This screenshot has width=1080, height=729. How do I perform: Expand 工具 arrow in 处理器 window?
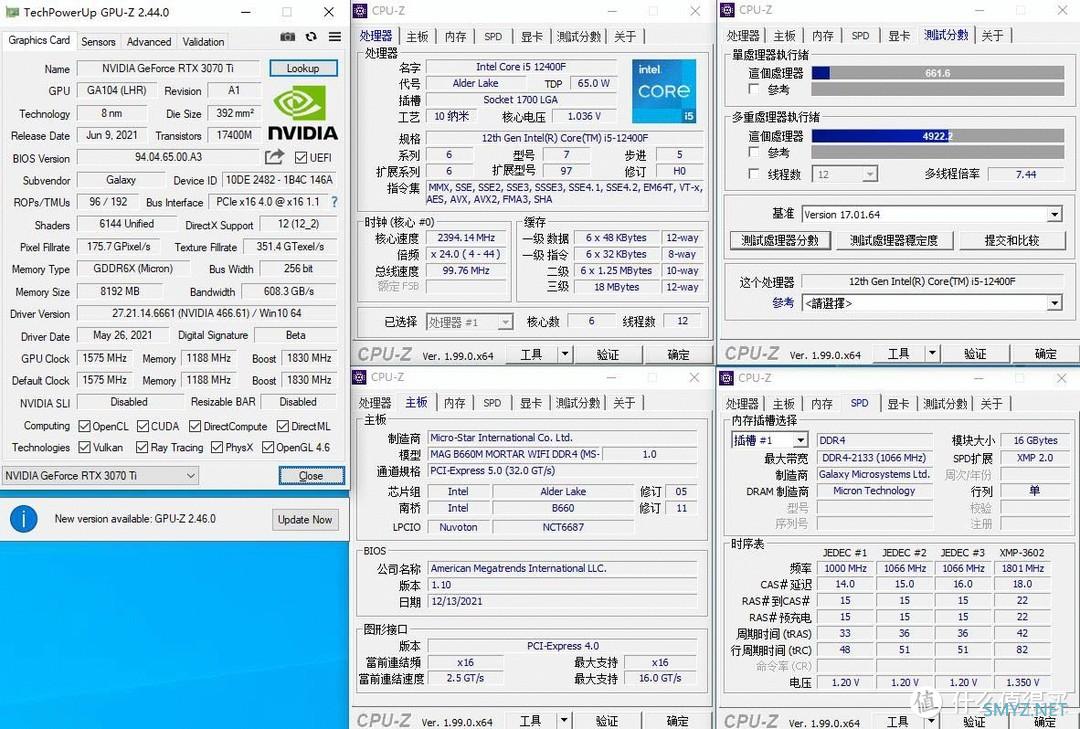565,354
